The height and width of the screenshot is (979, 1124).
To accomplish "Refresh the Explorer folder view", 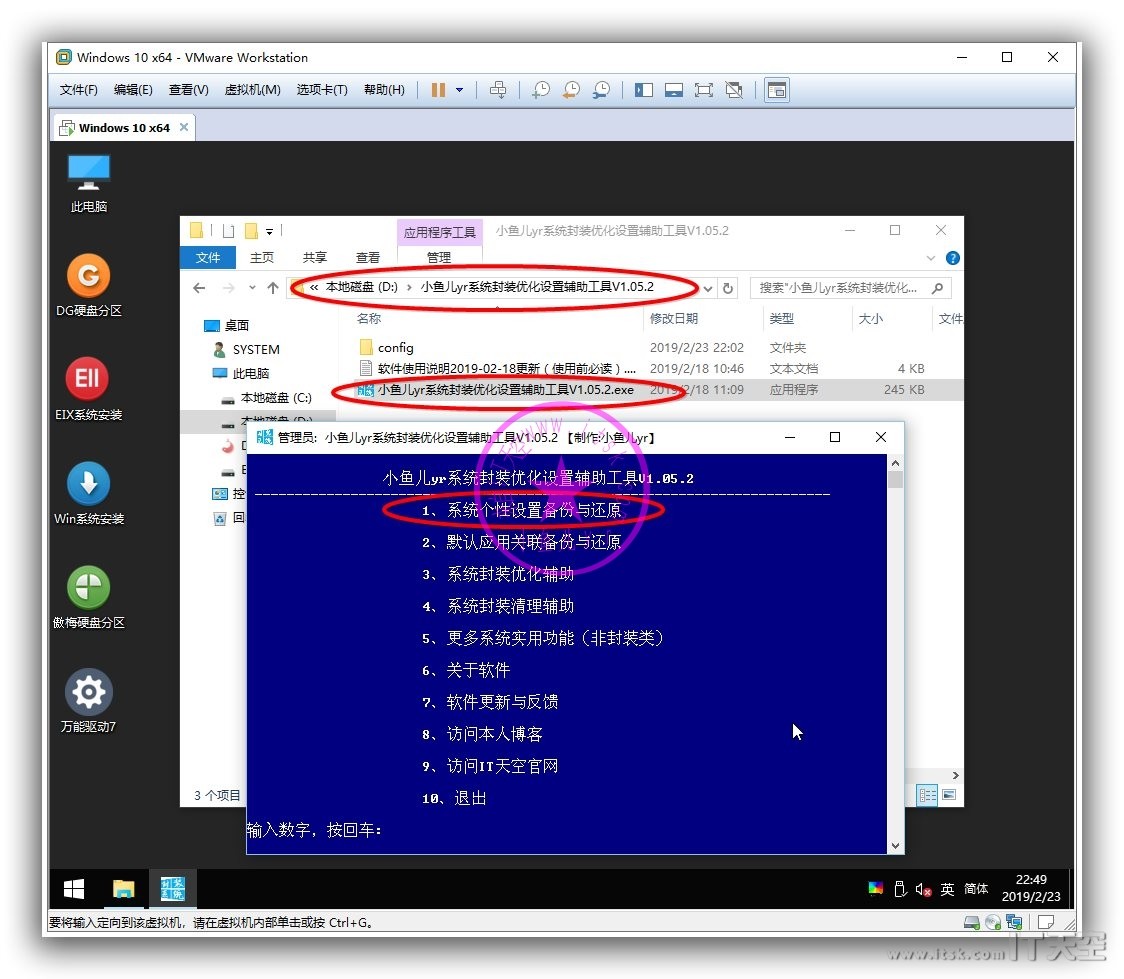I will (728, 288).
